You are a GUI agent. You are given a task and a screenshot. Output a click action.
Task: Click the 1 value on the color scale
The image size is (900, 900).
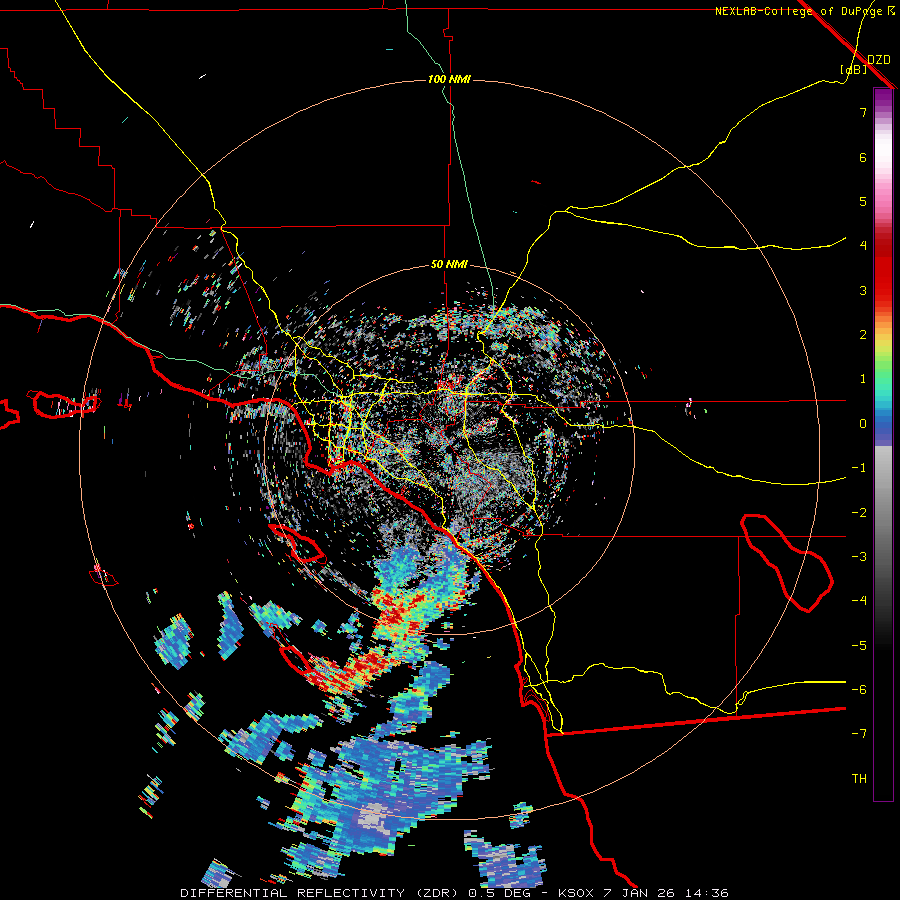[x=863, y=379]
